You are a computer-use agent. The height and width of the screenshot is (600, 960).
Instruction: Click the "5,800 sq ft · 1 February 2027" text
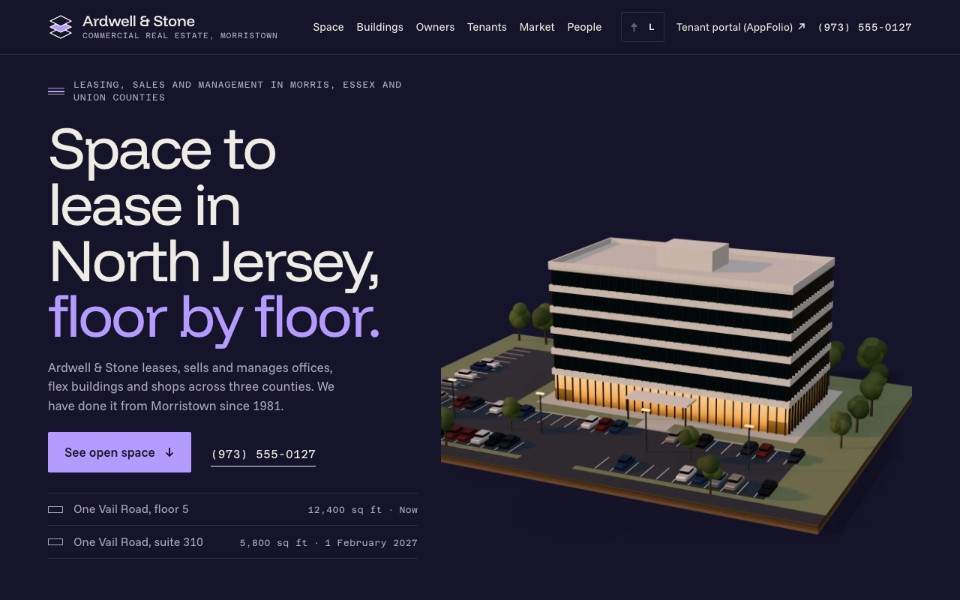click(x=329, y=543)
